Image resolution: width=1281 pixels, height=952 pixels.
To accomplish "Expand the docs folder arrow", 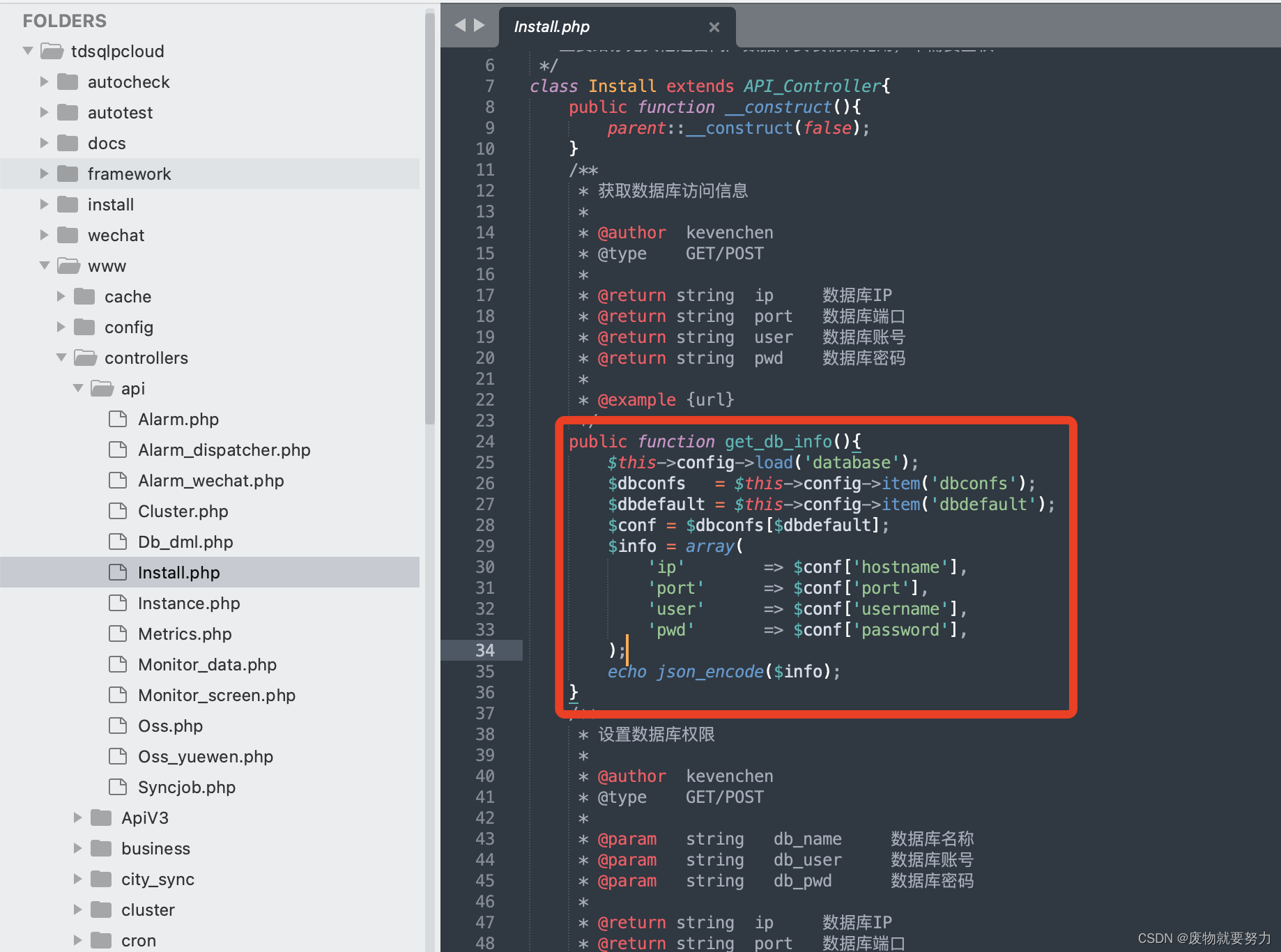I will click(44, 143).
